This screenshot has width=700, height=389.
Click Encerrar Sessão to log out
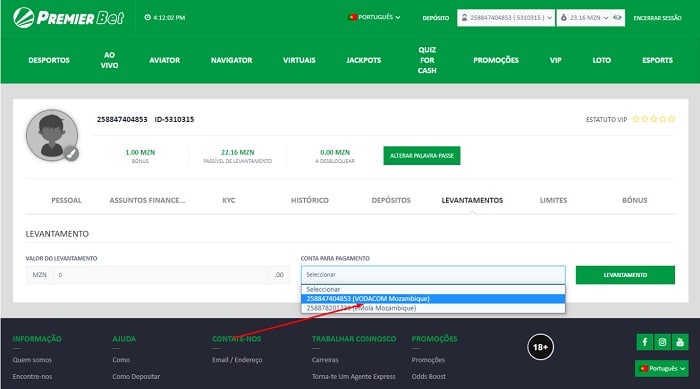(x=658, y=18)
